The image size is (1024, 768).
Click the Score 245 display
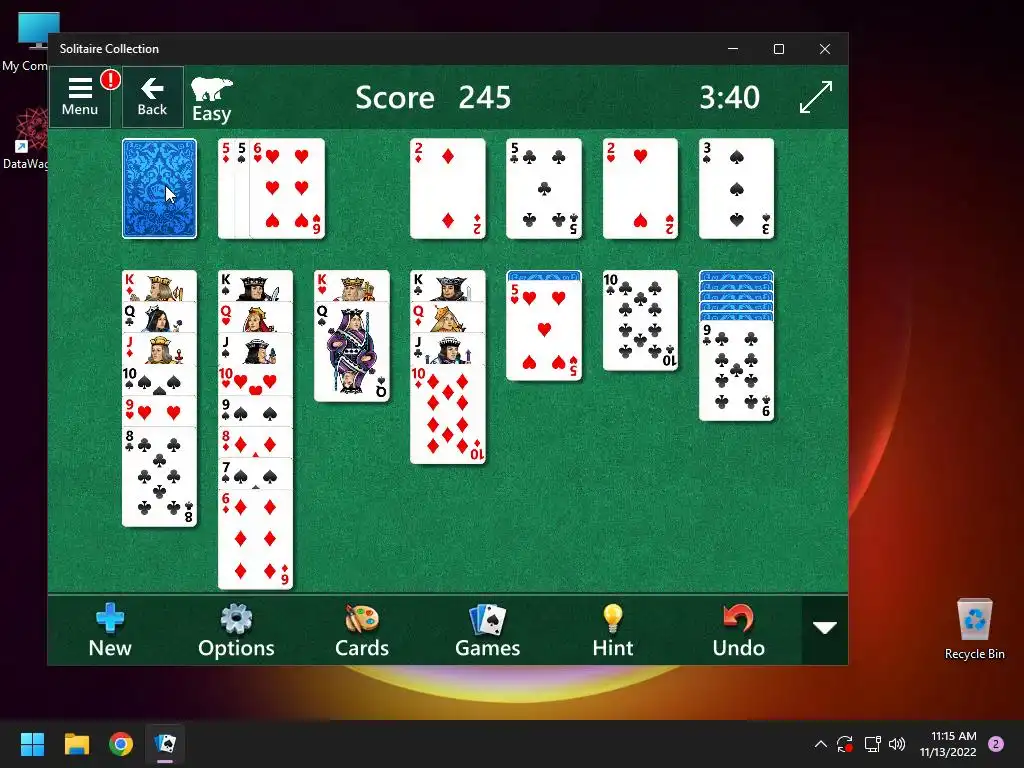coord(433,97)
